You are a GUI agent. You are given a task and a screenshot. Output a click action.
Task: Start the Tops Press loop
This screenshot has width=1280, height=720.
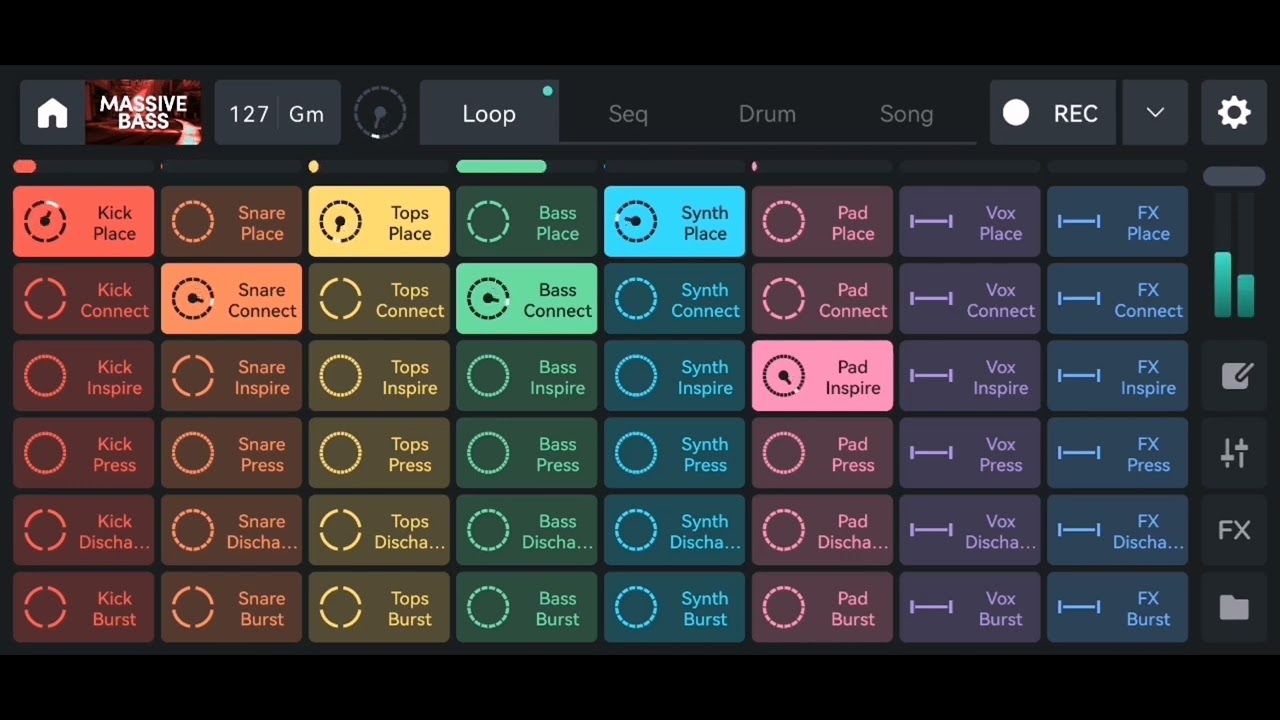click(379, 453)
